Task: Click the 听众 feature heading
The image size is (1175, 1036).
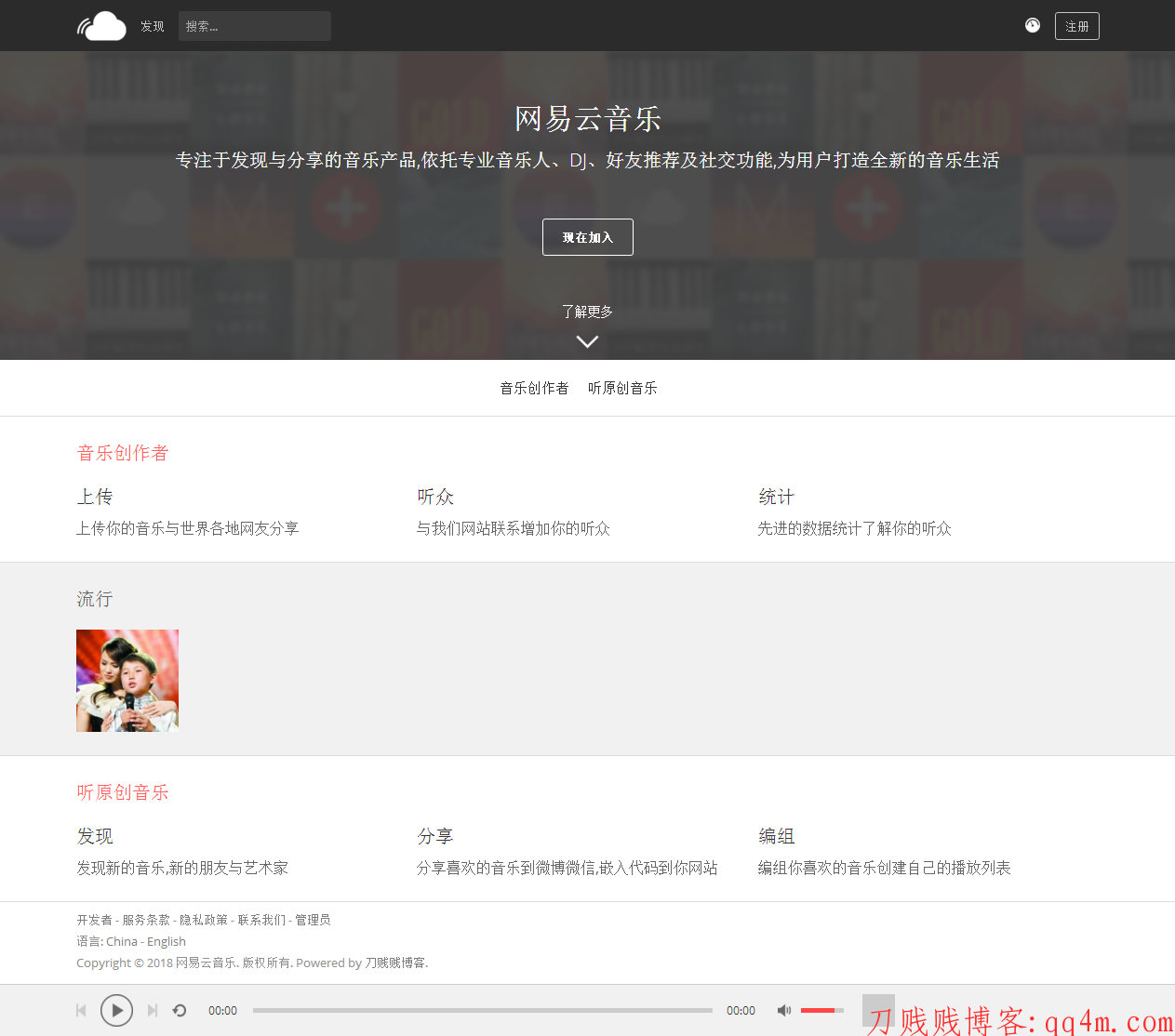Action: click(435, 497)
